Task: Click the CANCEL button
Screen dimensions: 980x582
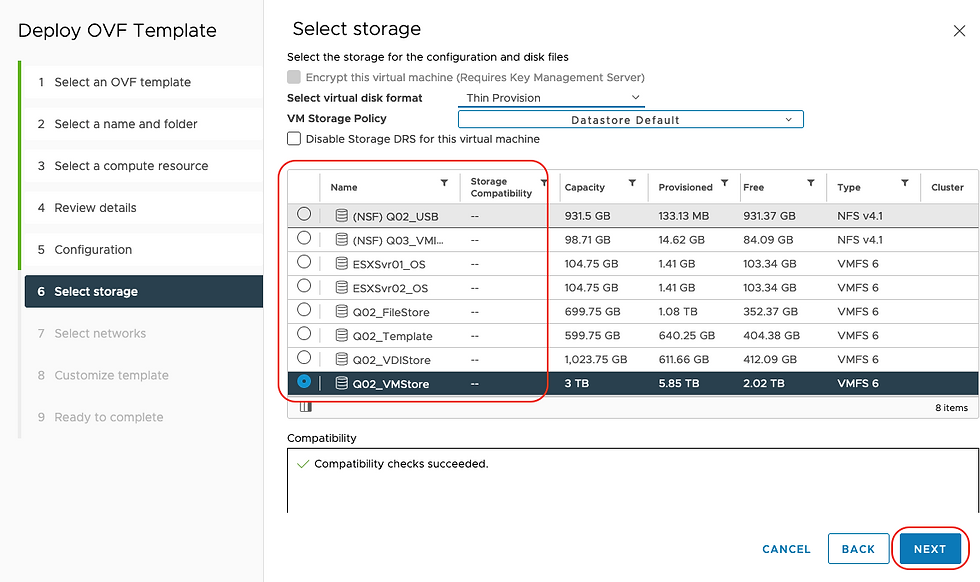Action: 786,549
